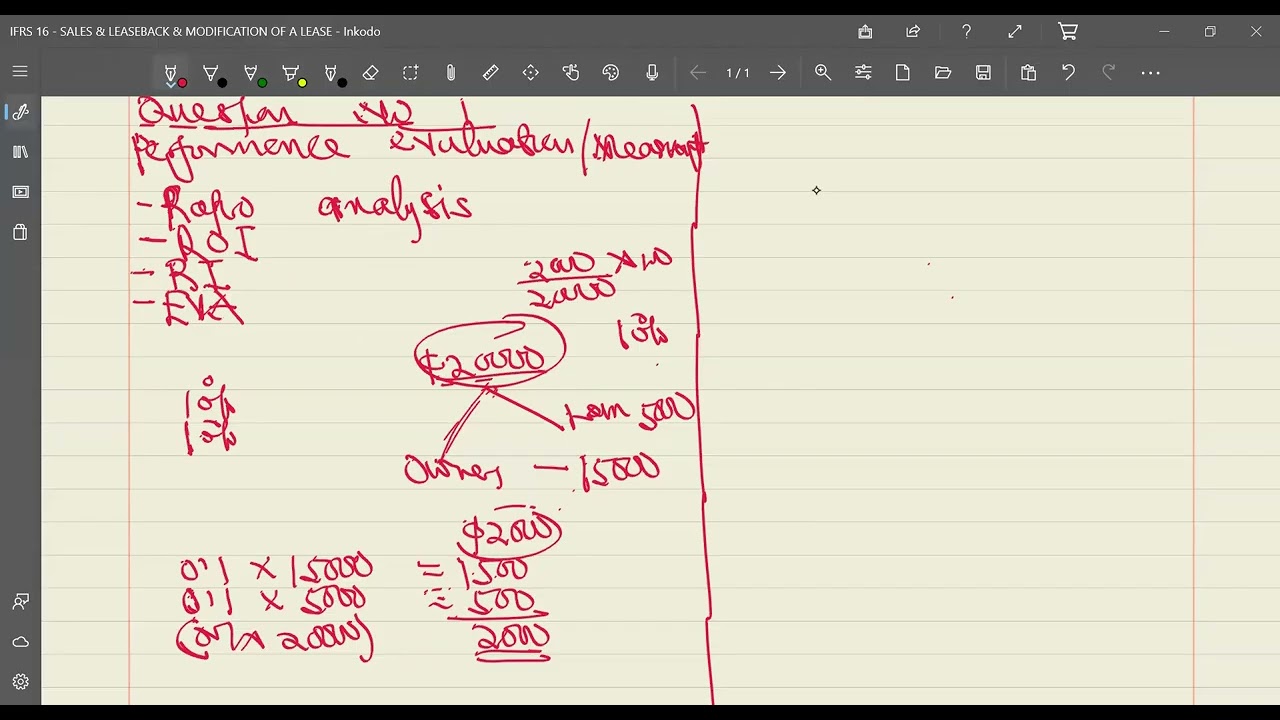
Task: Go to the previous page
Action: 698,73
